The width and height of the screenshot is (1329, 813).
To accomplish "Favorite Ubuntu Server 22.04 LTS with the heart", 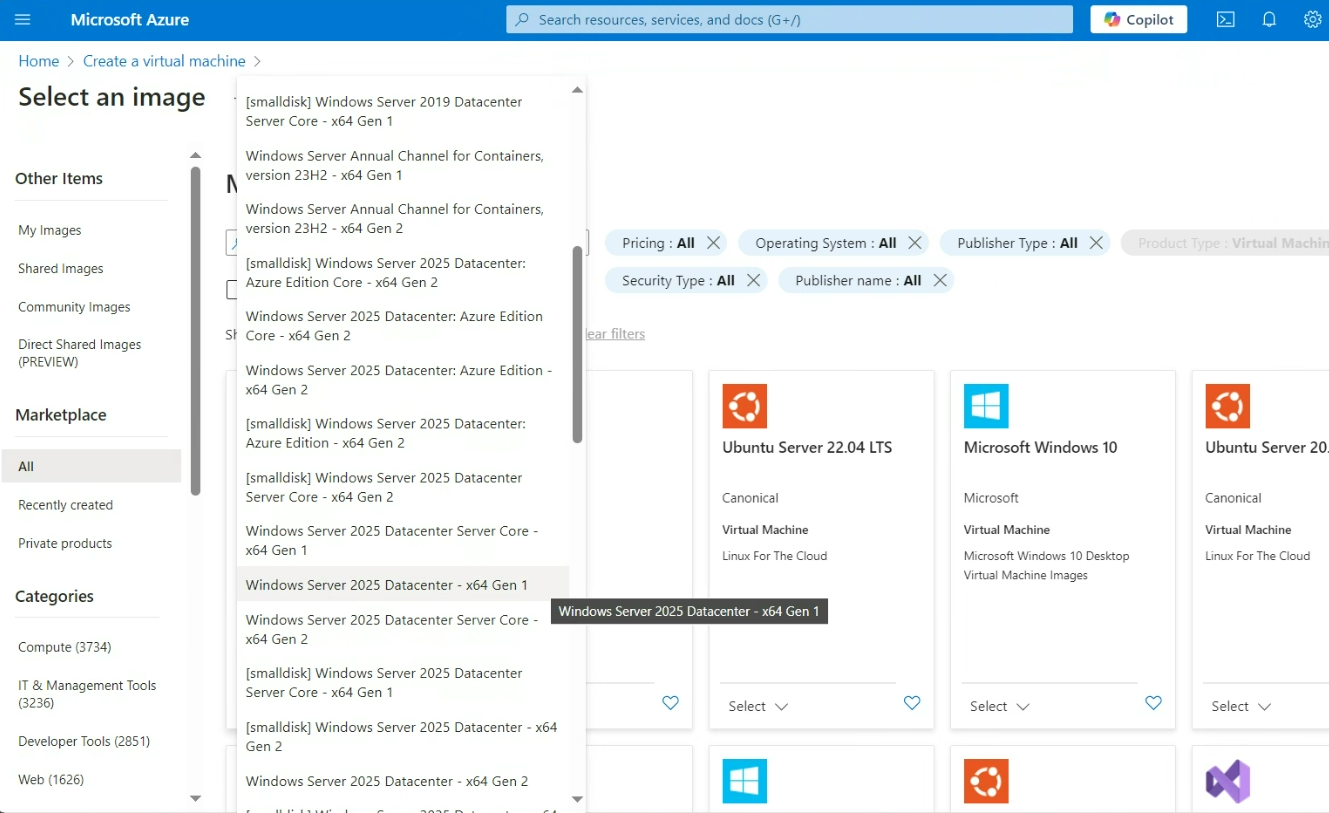I will (912, 703).
